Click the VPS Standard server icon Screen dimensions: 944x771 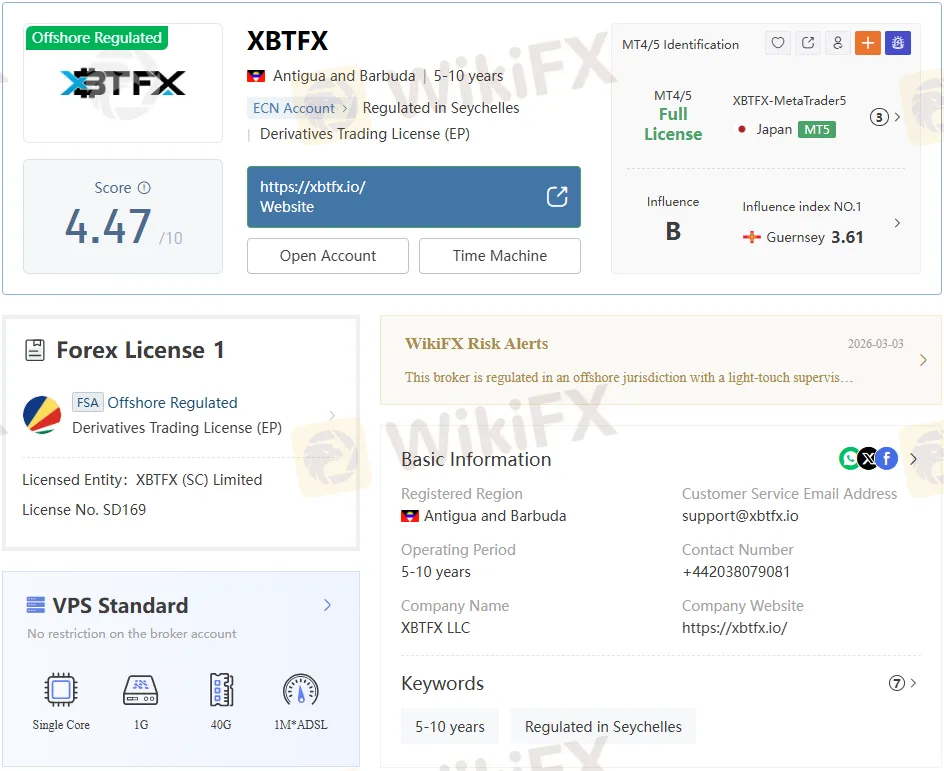tap(36, 605)
